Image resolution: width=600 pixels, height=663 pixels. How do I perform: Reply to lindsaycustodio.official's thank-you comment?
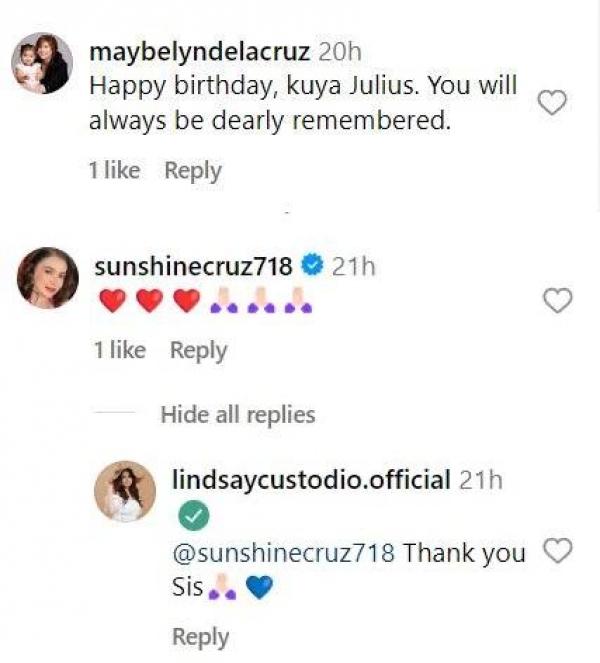pos(200,636)
